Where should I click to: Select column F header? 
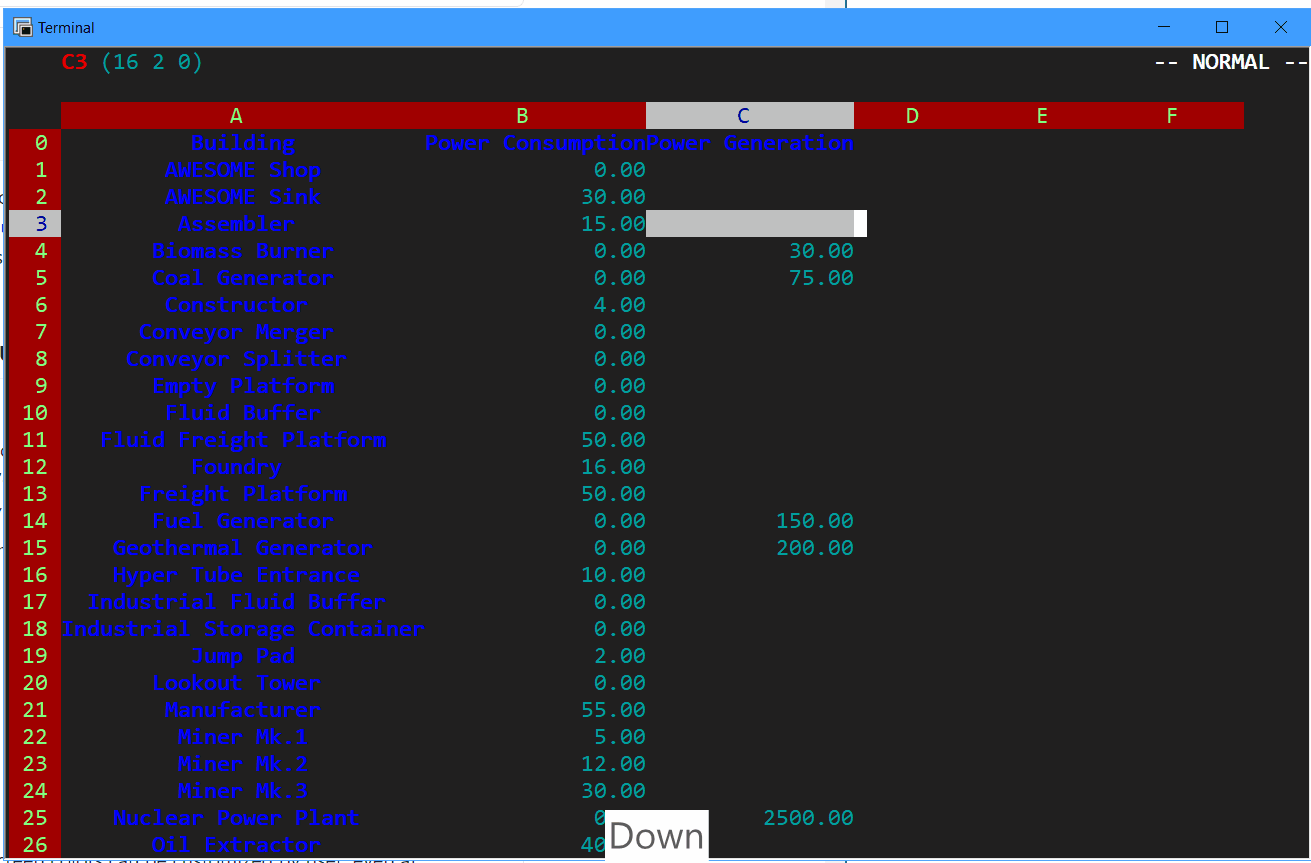[x=1172, y=116]
